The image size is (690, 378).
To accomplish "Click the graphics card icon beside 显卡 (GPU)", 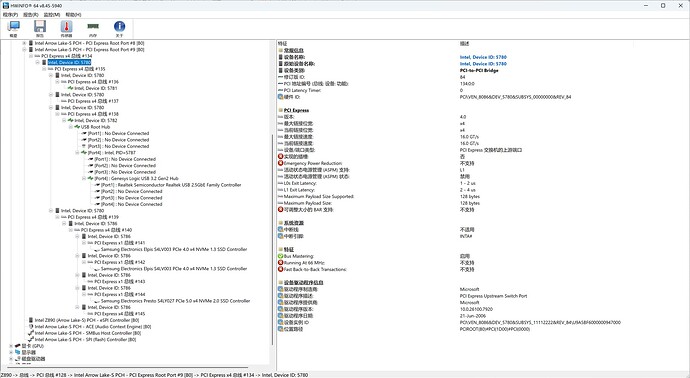I will (18, 346).
